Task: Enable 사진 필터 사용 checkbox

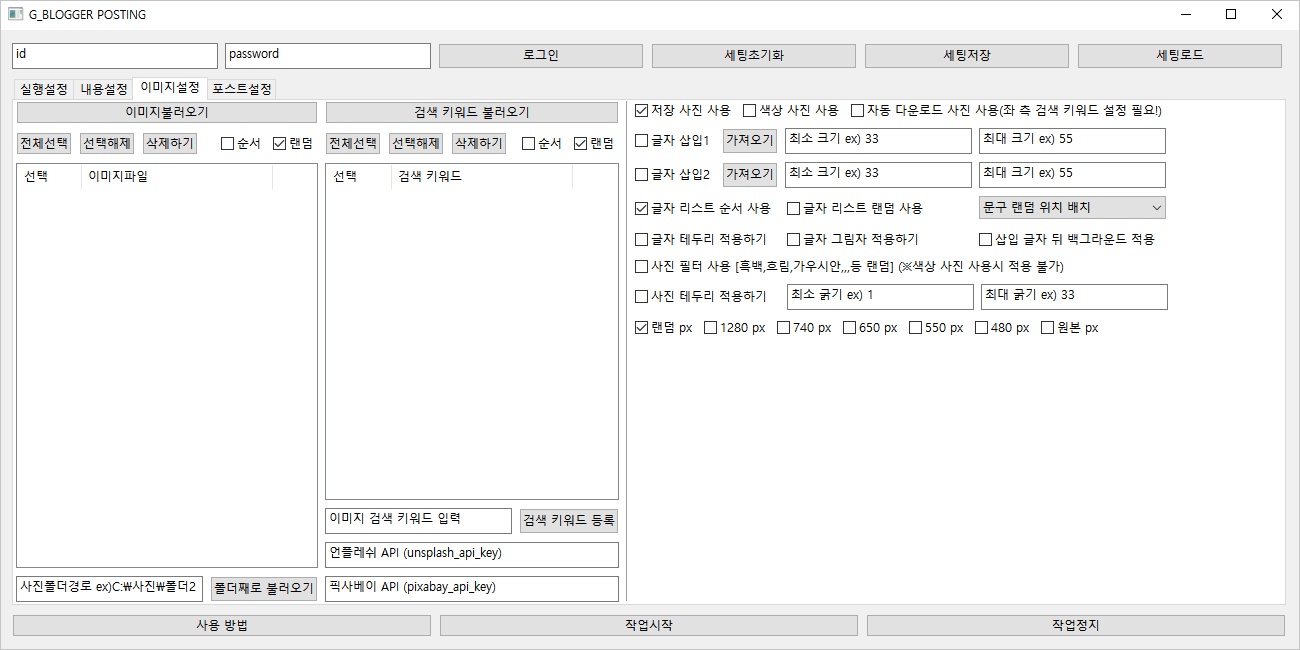Action: coord(642,267)
